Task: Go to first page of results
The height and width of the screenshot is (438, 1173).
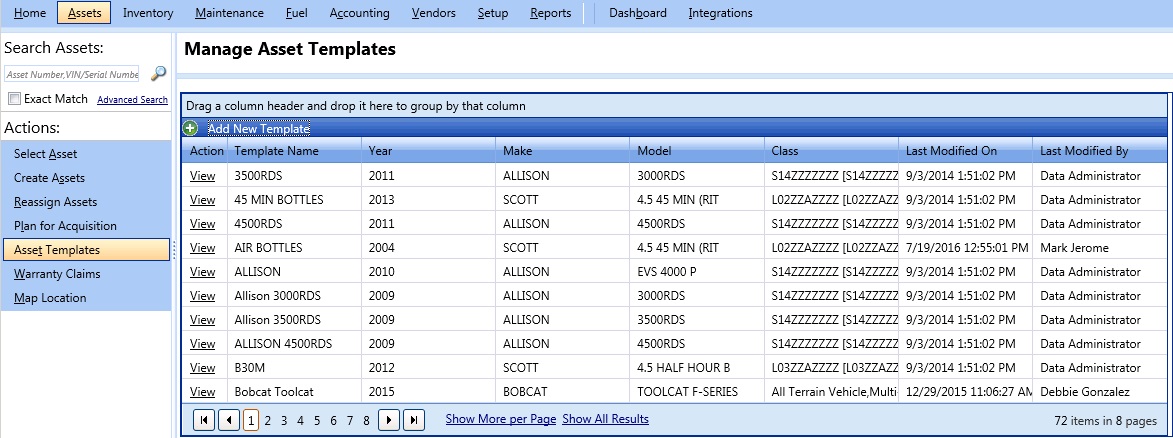Action: pyautogui.click(x=203, y=420)
